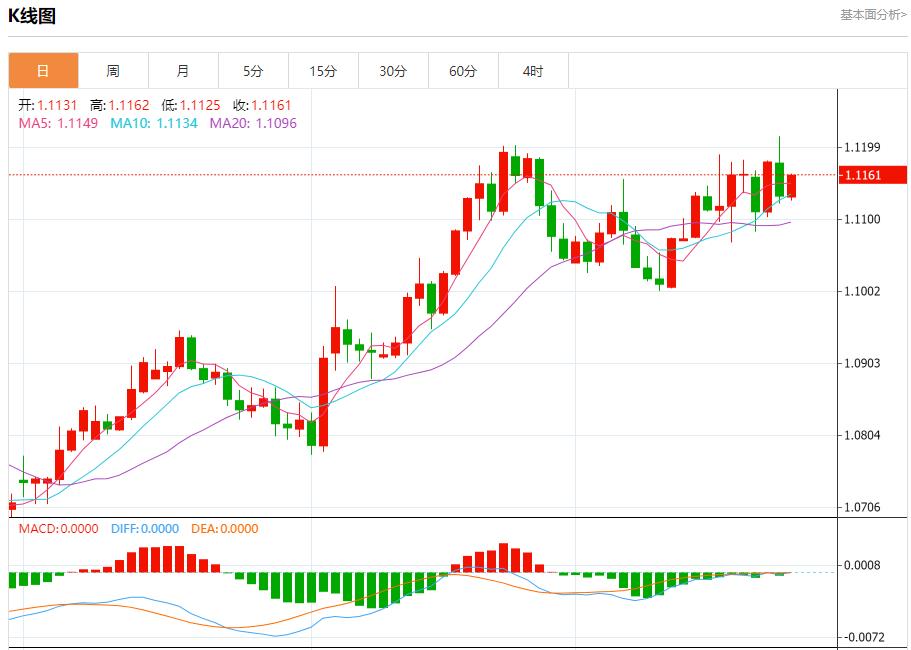Switch to the 月 monthly tab
The image size is (911, 650).
pyautogui.click(x=183, y=71)
